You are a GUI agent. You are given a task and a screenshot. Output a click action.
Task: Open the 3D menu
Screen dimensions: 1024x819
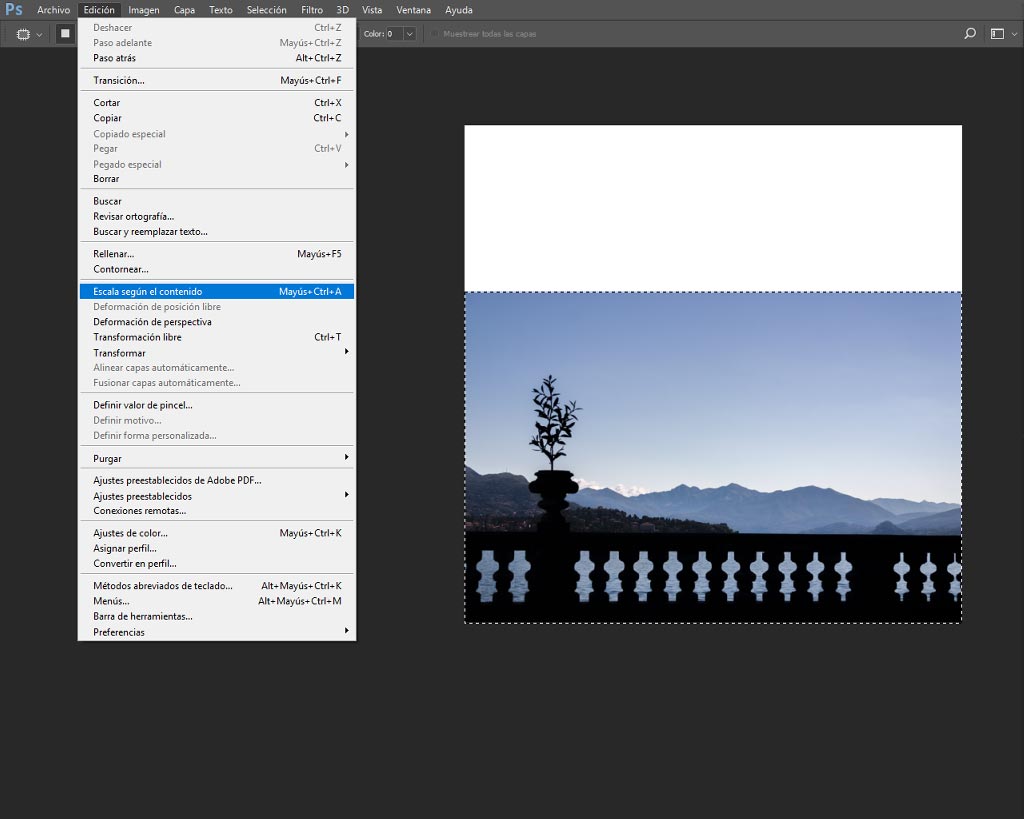point(342,10)
